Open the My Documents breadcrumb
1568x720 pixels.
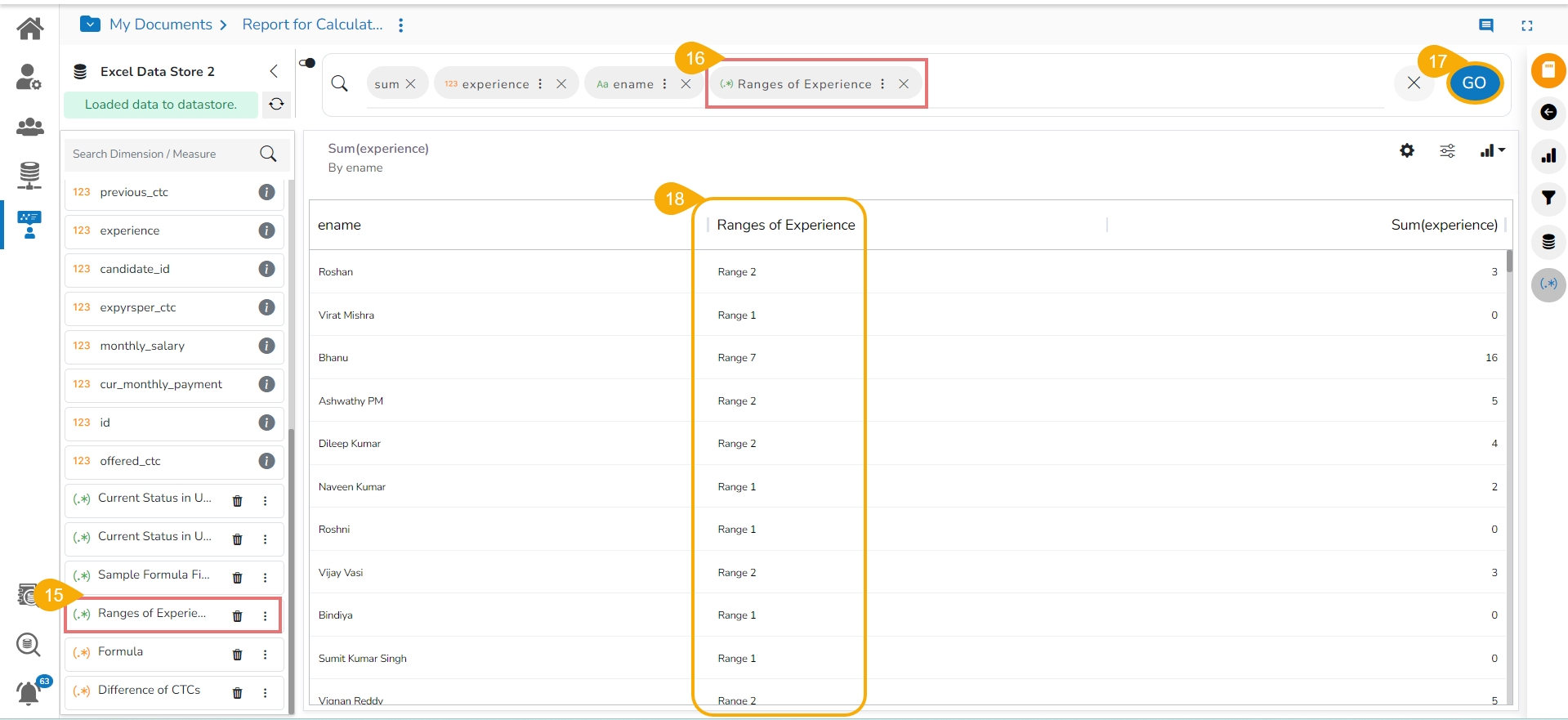tap(161, 25)
